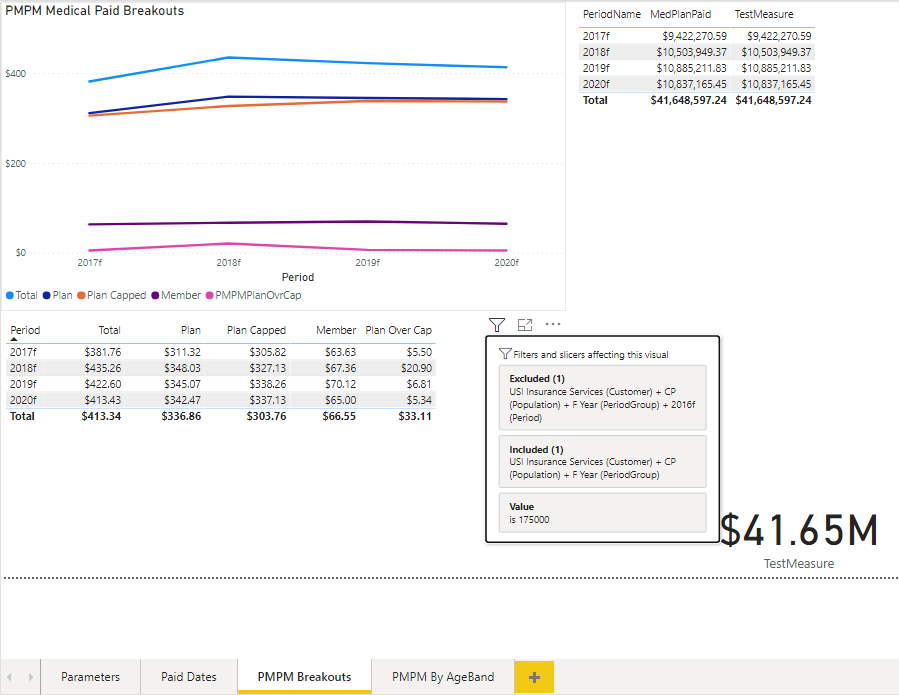Click the $10,837,165.45 TestMeasure cell
Screen dimensions: 899x695
776,84
